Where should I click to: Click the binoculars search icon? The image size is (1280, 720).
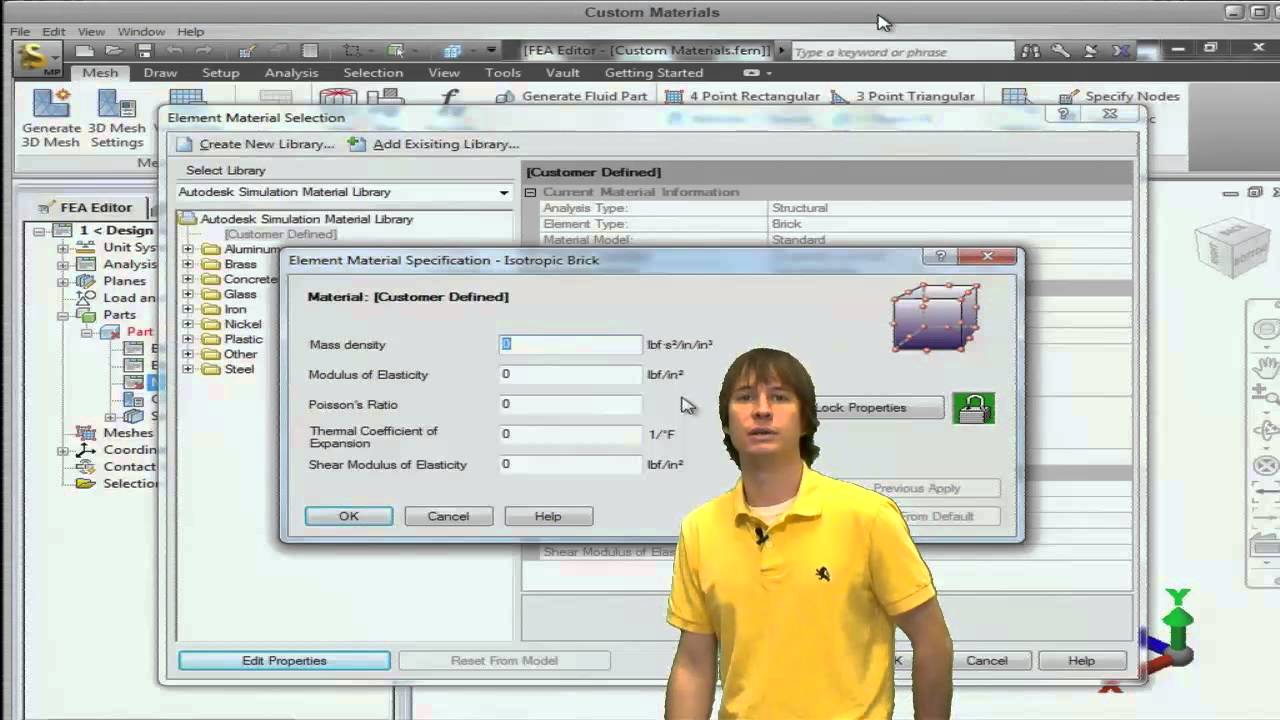1030,51
